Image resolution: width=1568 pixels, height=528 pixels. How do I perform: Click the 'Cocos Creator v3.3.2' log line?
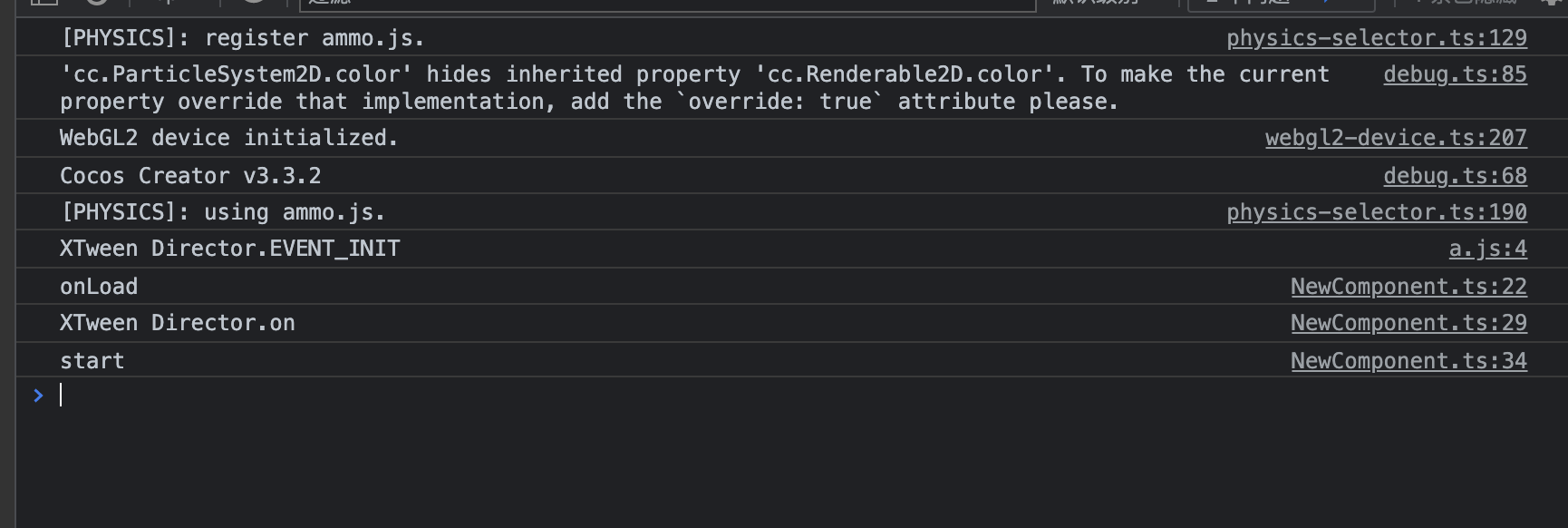coord(190,176)
